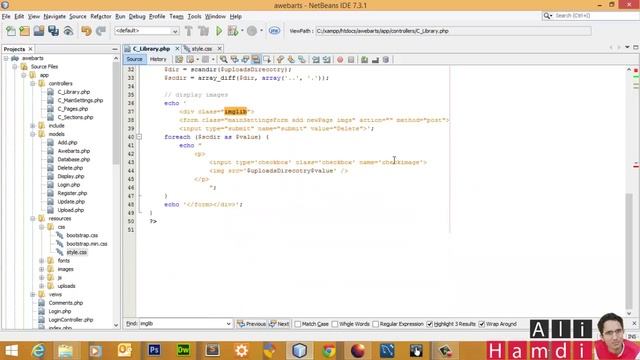Uncheck the Wrap Around checkbox

(482, 324)
